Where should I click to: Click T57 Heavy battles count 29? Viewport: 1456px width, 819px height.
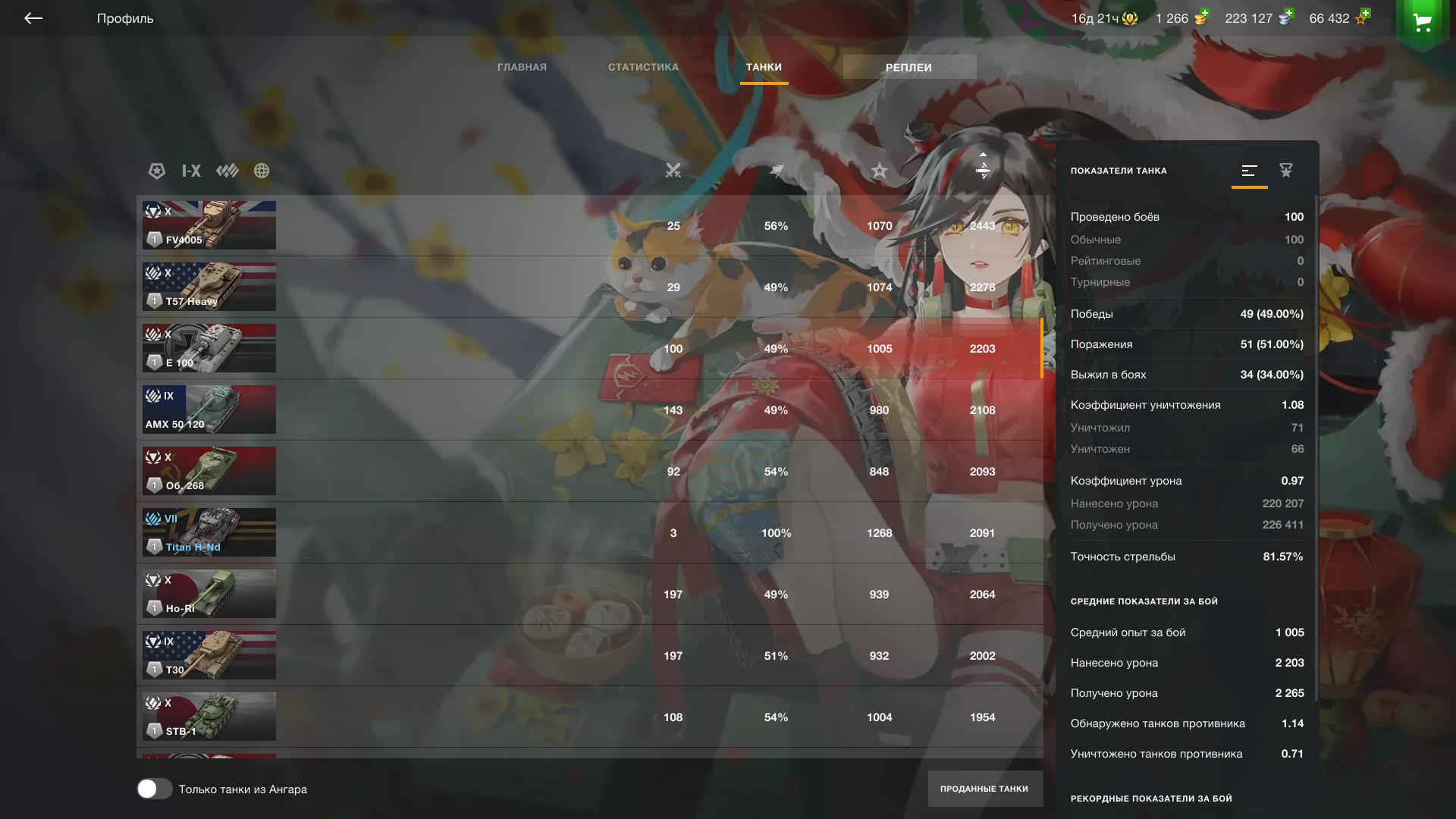coord(673,287)
